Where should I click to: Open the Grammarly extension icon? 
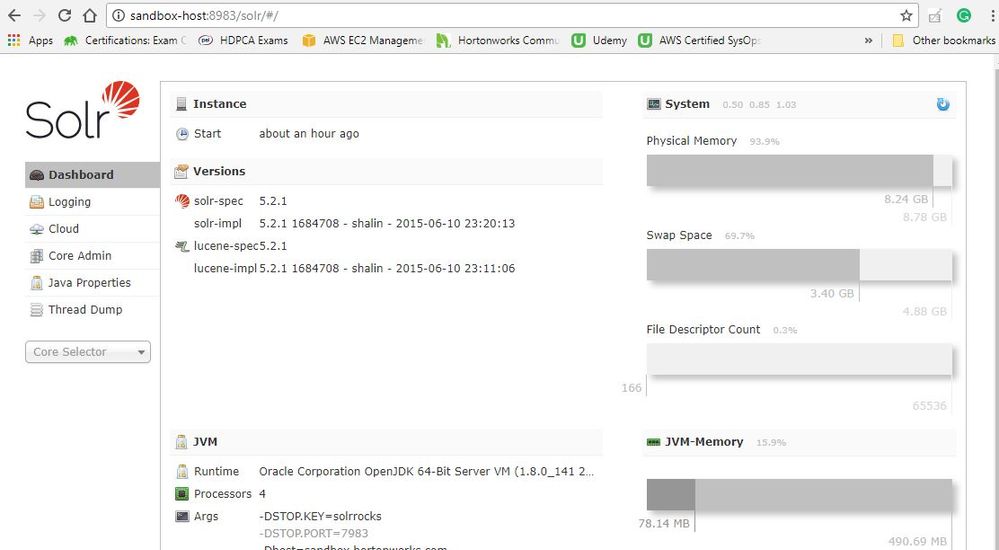[964, 15]
